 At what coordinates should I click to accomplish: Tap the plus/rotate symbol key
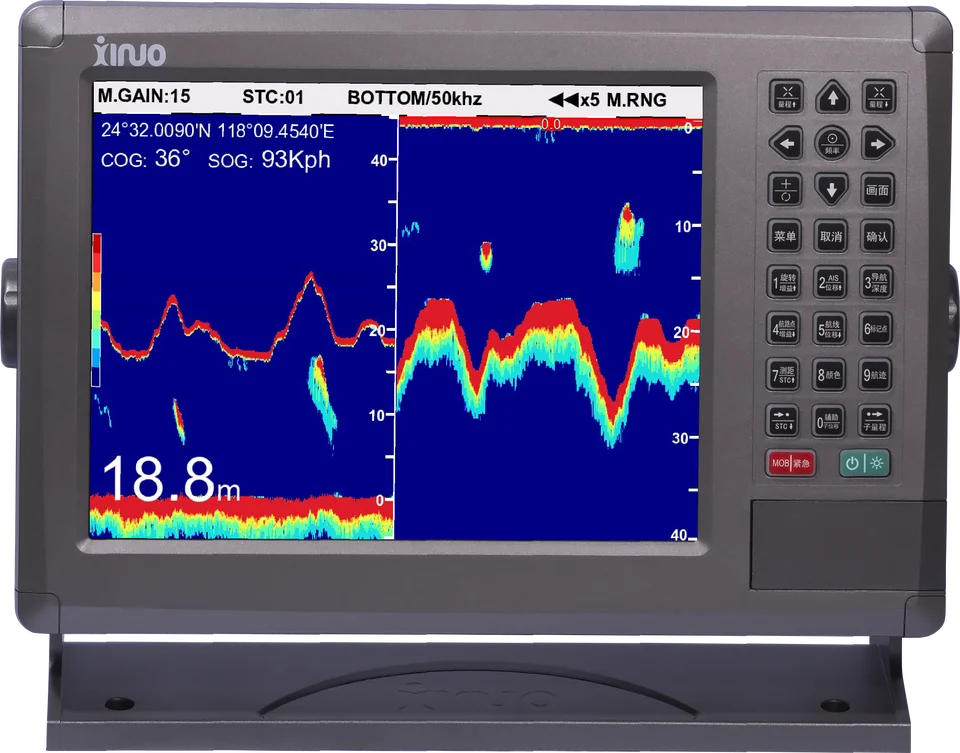coord(786,190)
